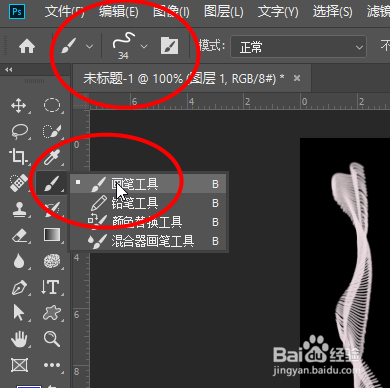This screenshot has height=388, width=390.
Task: Select the Custom Shape tool
Action: (x=52, y=313)
